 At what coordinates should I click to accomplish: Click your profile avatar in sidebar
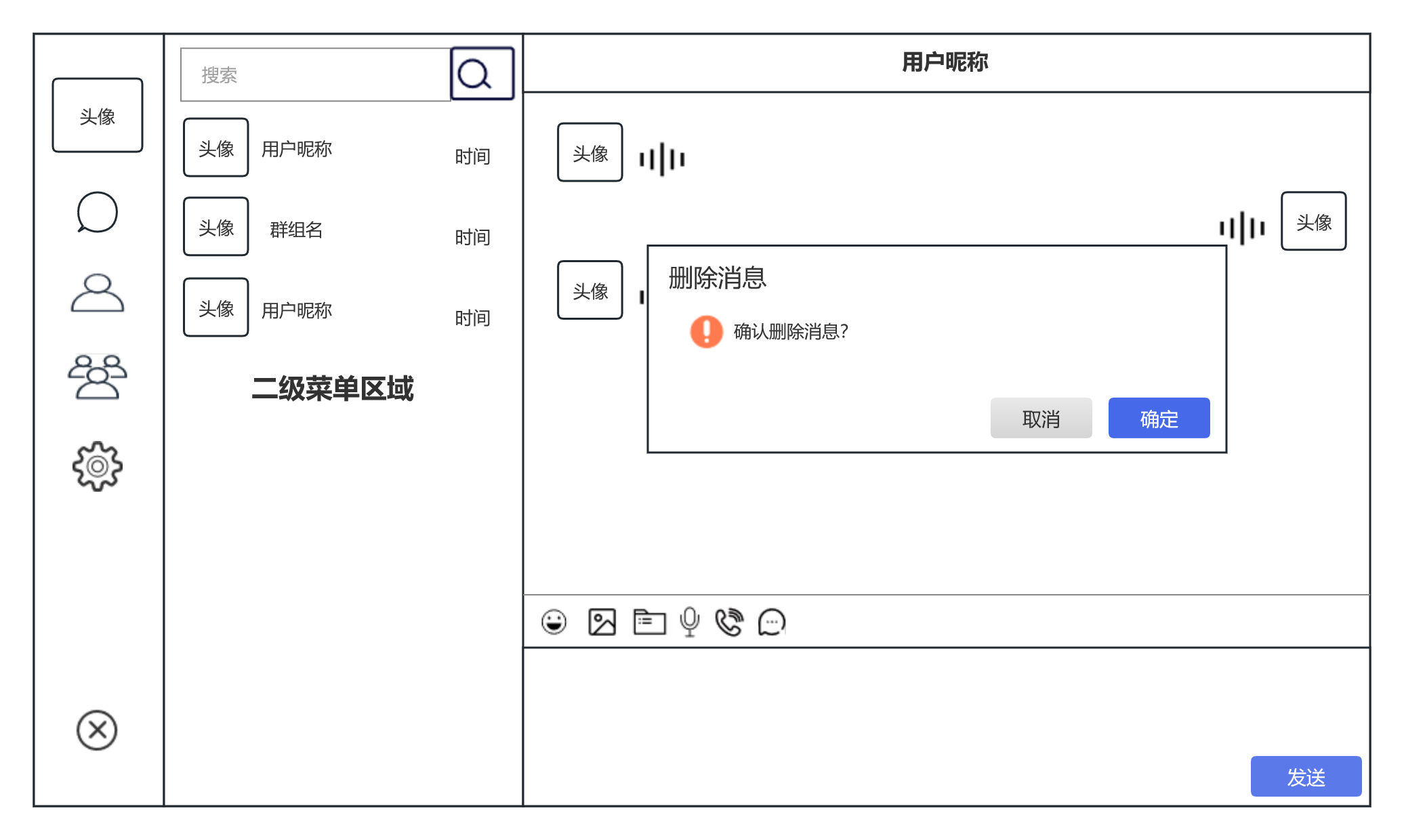tap(98, 115)
